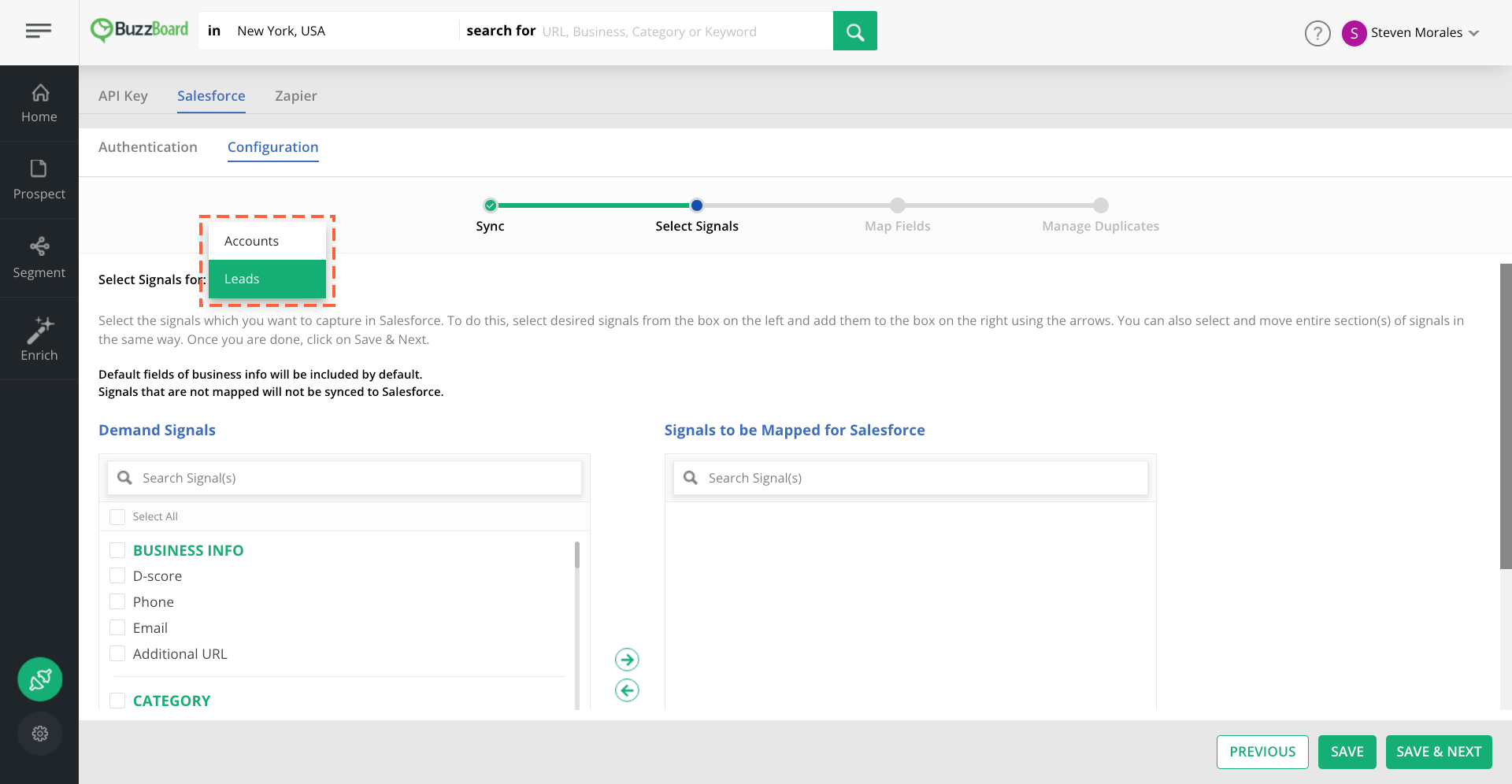The width and height of the screenshot is (1512, 784).
Task: Click the Additional URL label text
Action: pyautogui.click(x=180, y=654)
